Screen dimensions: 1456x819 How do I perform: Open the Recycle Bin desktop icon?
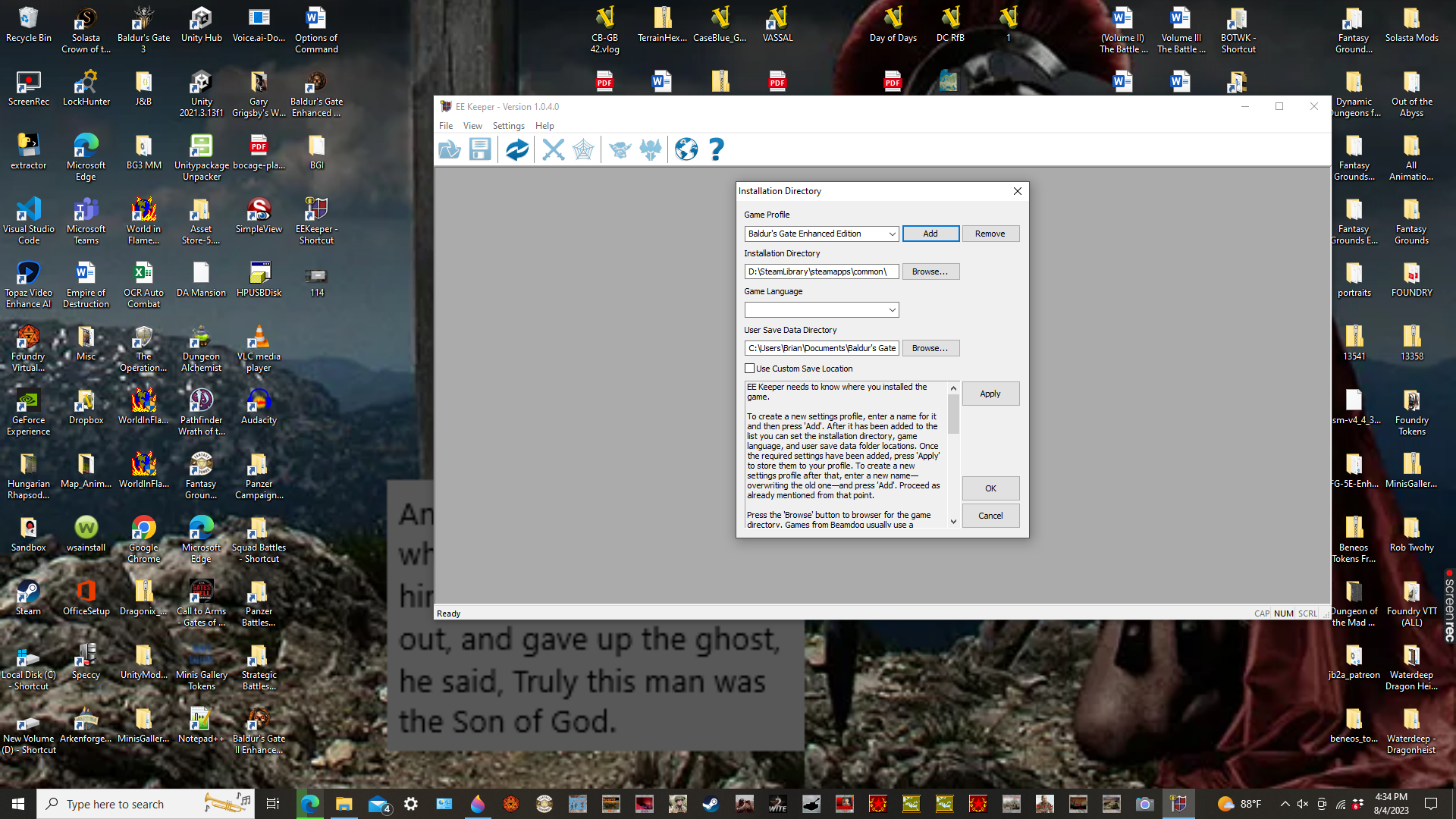29,25
